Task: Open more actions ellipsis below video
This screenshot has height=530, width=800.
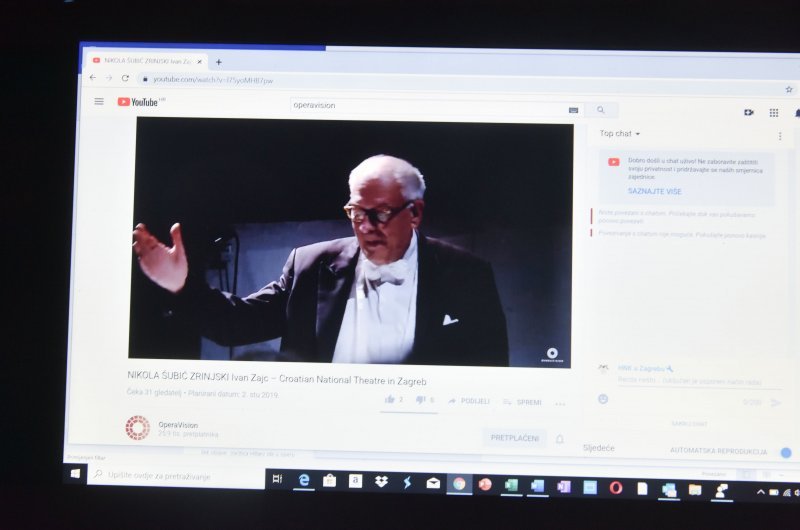Action: [x=560, y=404]
